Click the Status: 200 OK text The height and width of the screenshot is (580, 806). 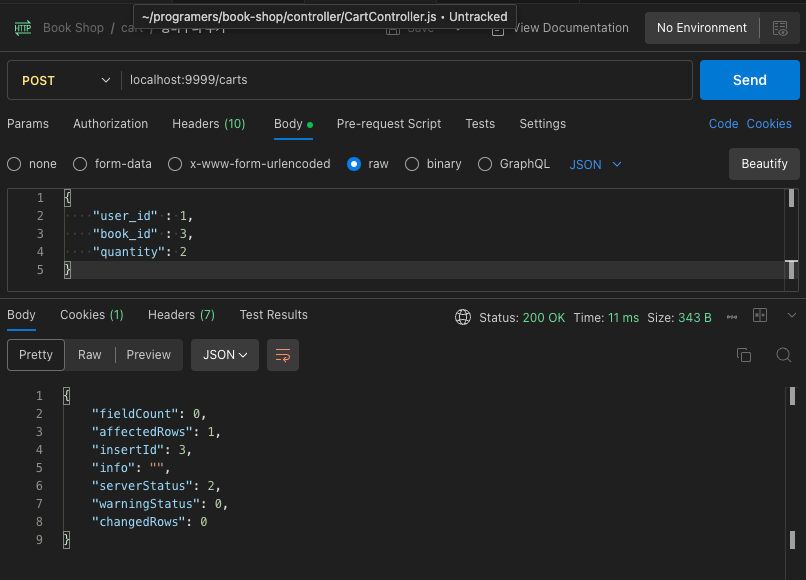click(522, 318)
